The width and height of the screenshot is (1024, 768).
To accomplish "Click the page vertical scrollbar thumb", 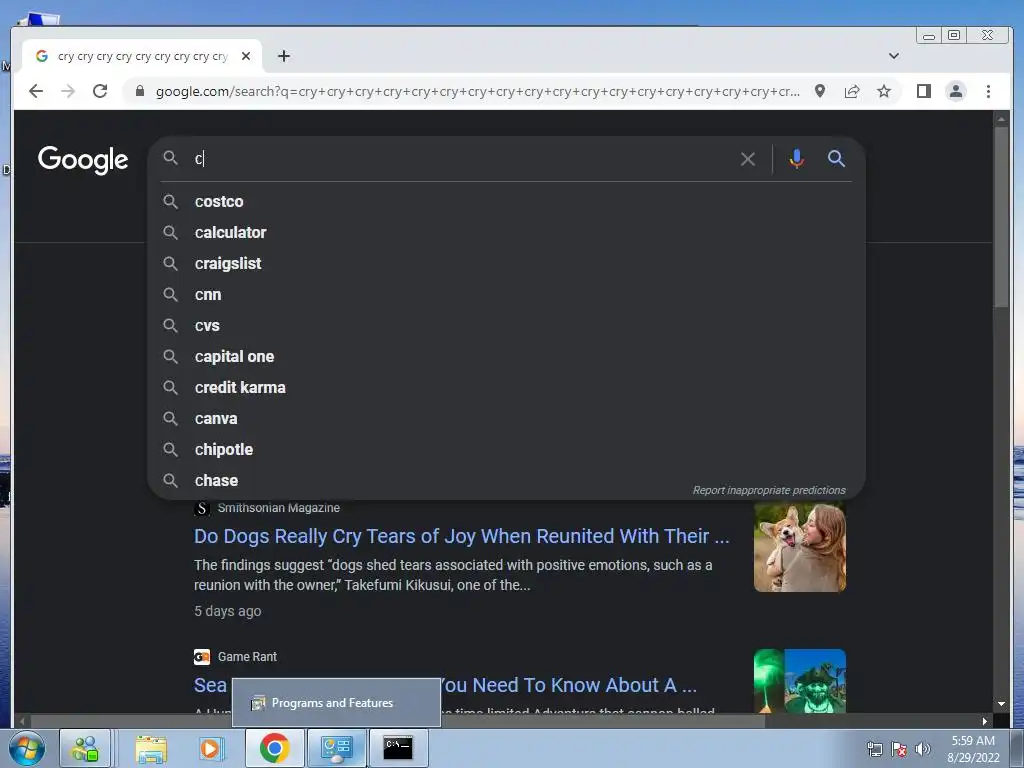I will point(1001,216).
